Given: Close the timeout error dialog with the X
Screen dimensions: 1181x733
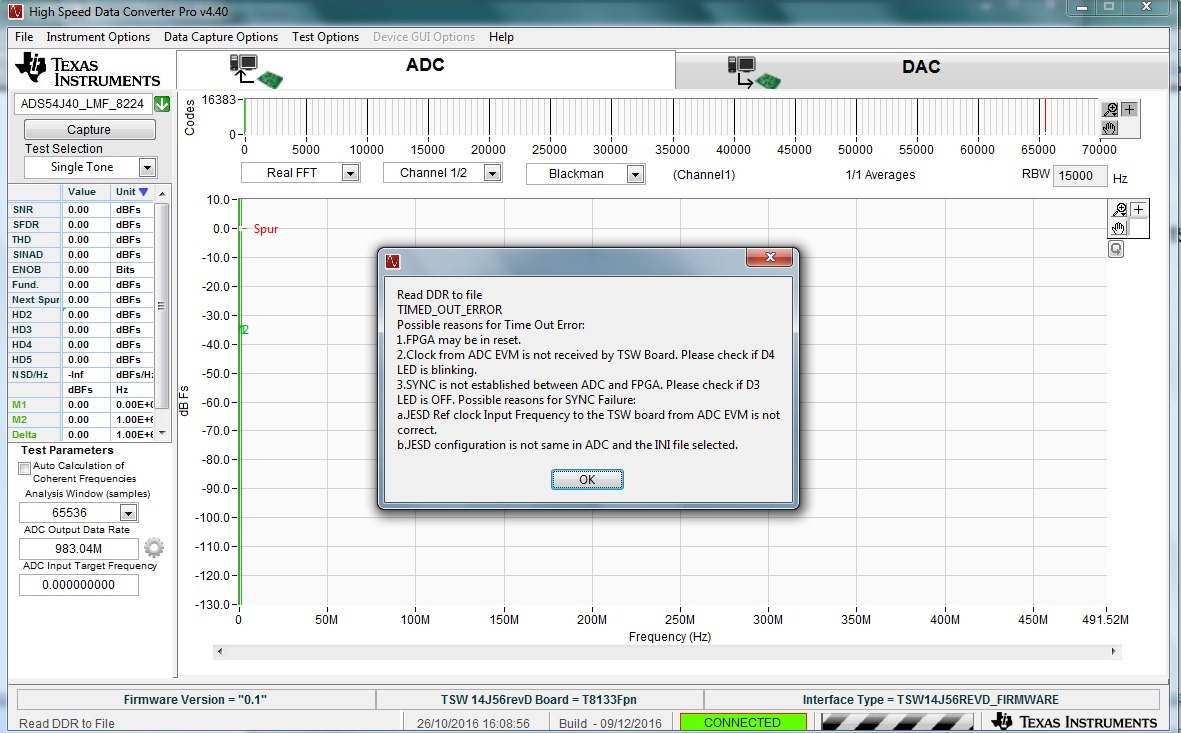Looking at the screenshot, I should pyautogui.click(x=769, y=257).
